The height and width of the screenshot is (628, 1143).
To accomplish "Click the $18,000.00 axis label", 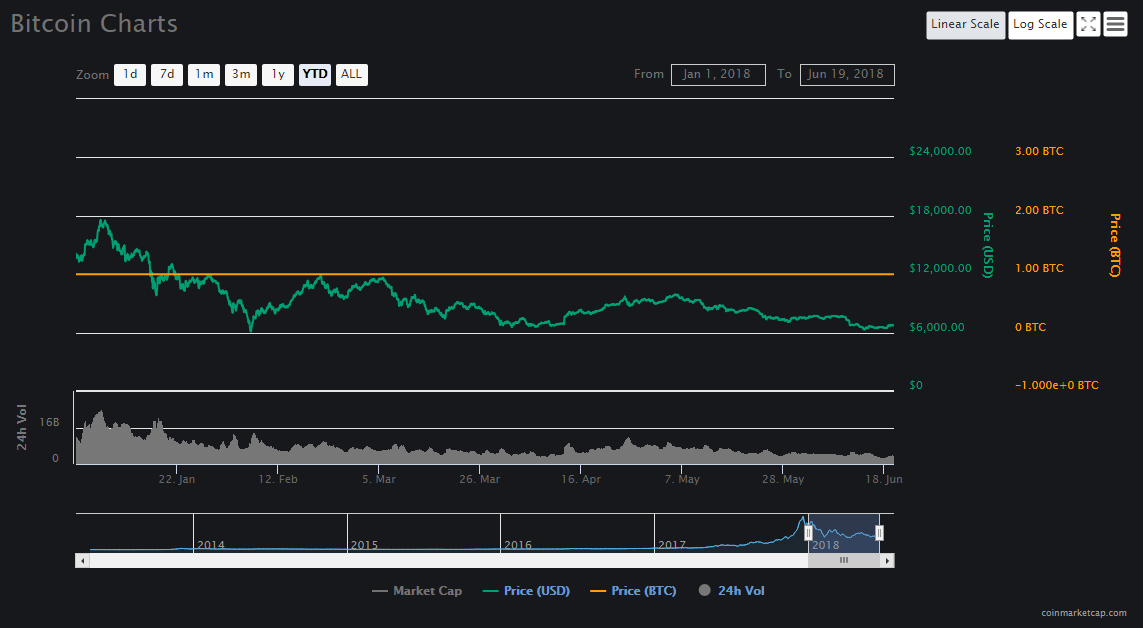I will [x=940, y=210].
